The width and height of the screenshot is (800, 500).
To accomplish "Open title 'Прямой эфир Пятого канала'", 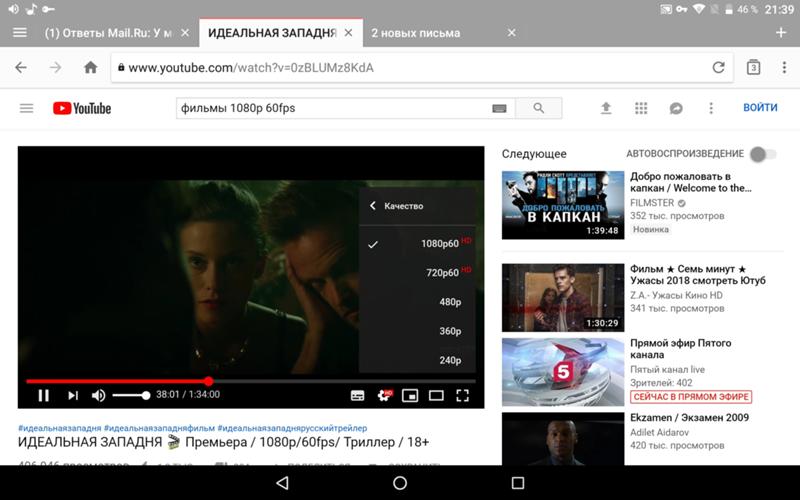I will (x=680, y=348).
